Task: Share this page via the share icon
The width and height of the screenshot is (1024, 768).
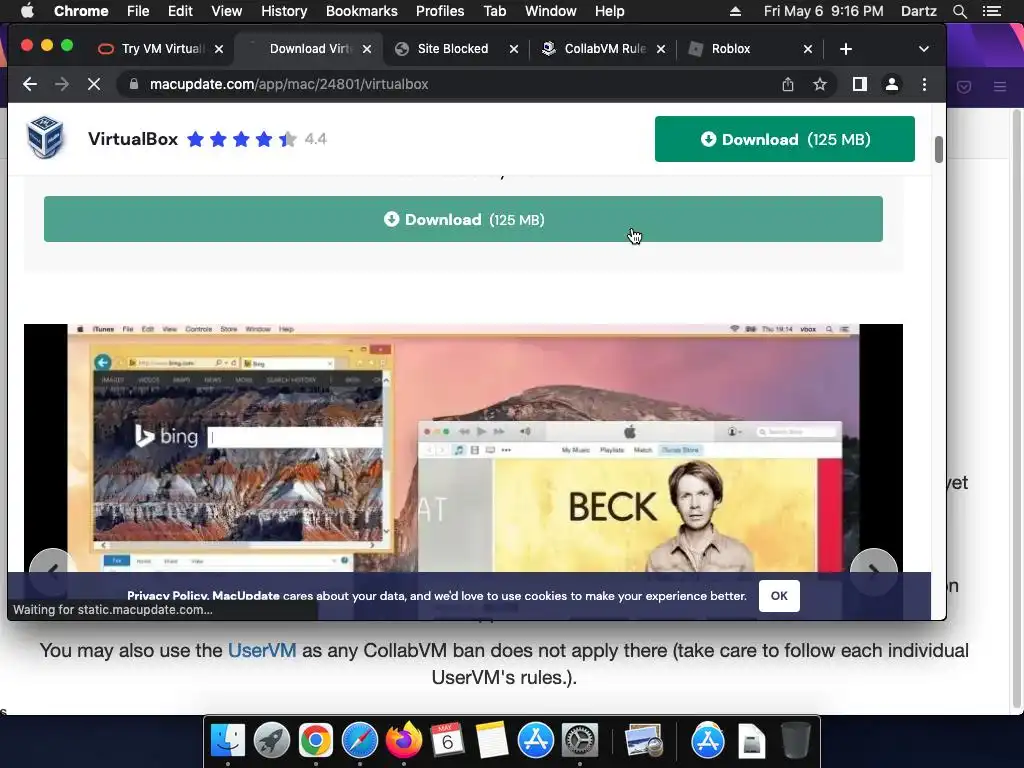Action: (x=788, y=84)
